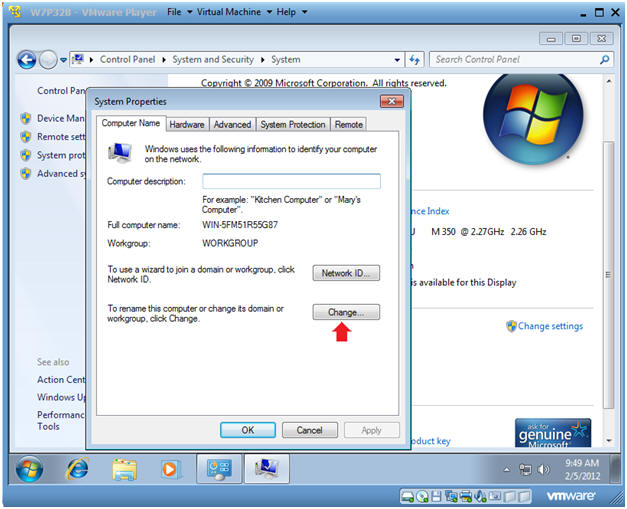Click the product key link
Screen dimensions: 627x509
pyautogui.click(x=431, y=441)
